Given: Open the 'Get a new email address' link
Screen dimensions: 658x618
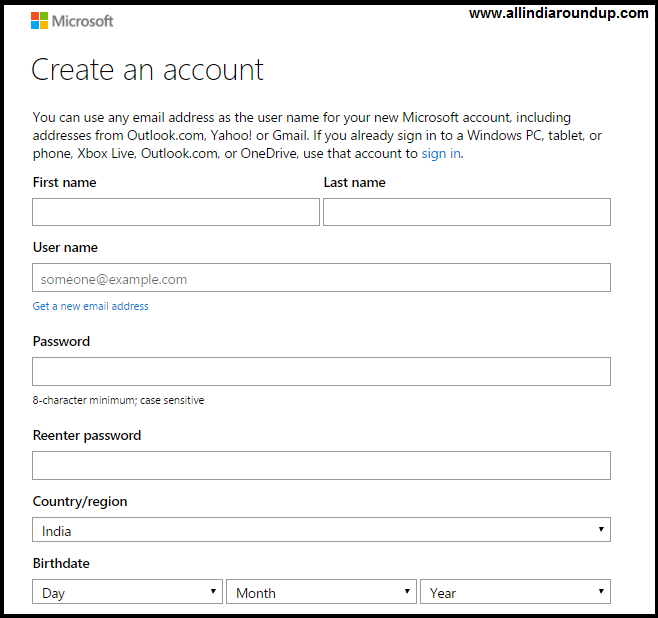Looking at the screenshot, I should pyautogui.click(x=91, y=306).
